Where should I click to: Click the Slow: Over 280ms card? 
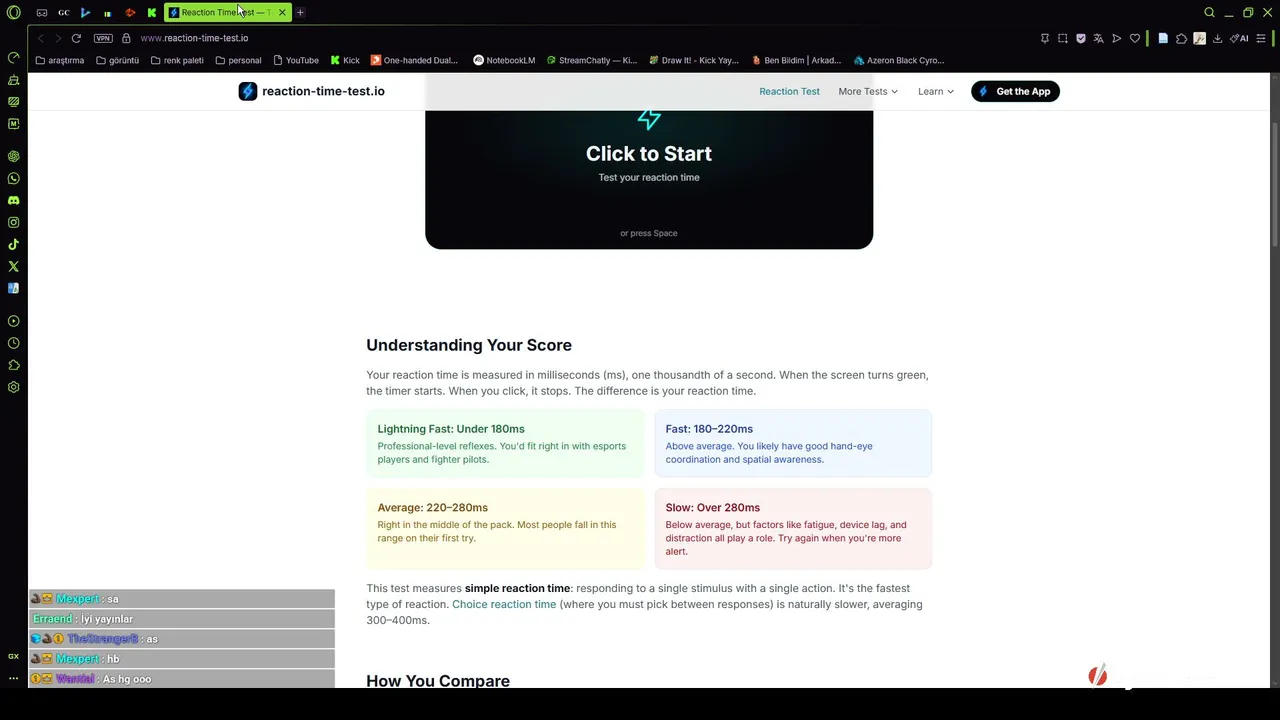(x=793, y=529)
